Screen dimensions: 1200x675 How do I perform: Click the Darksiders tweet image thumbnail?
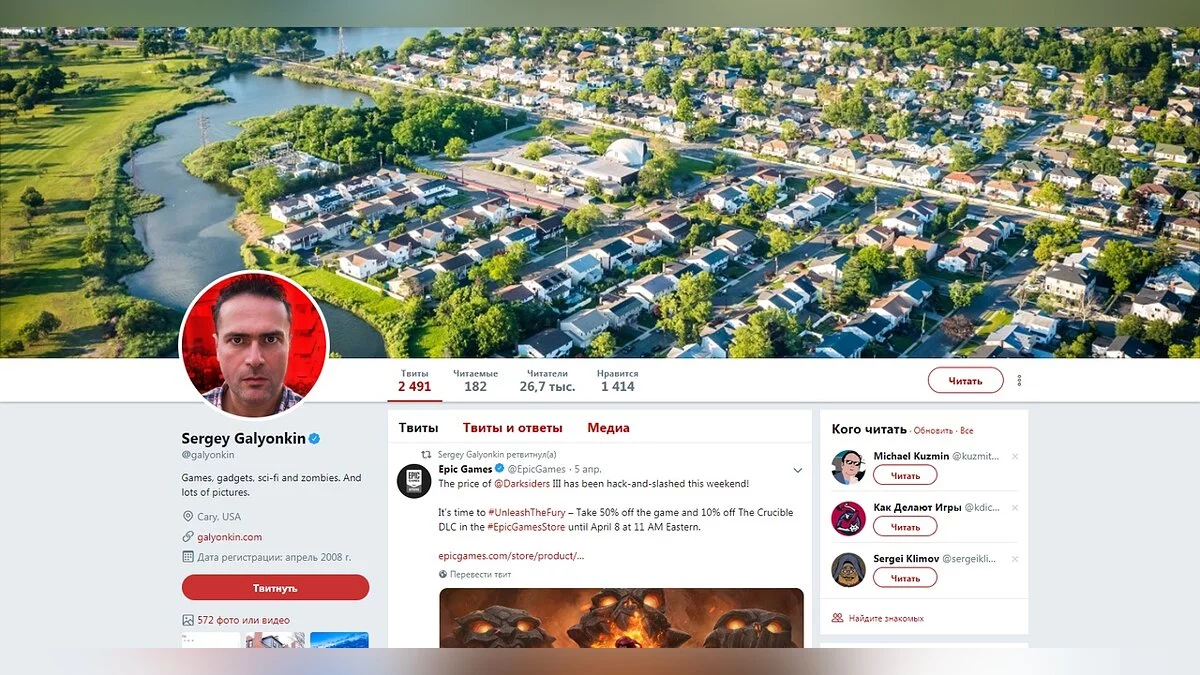point(621,618)
